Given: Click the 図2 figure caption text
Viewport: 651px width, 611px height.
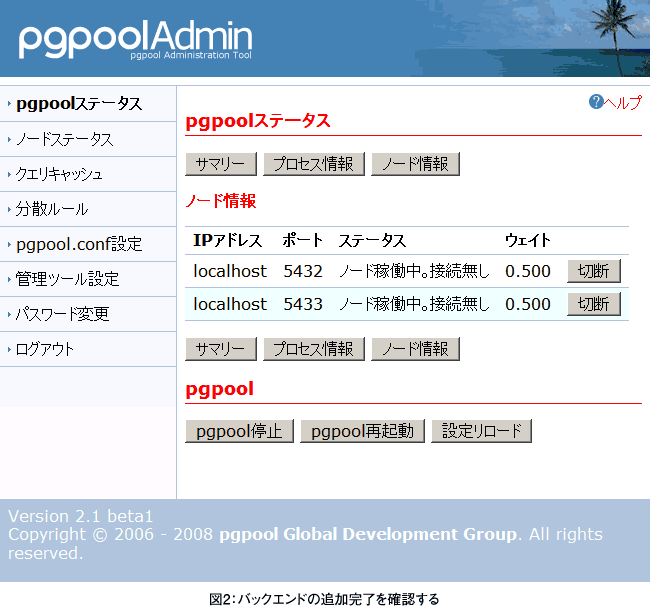Looking at the screenshot, I should [x=324, y=599].
